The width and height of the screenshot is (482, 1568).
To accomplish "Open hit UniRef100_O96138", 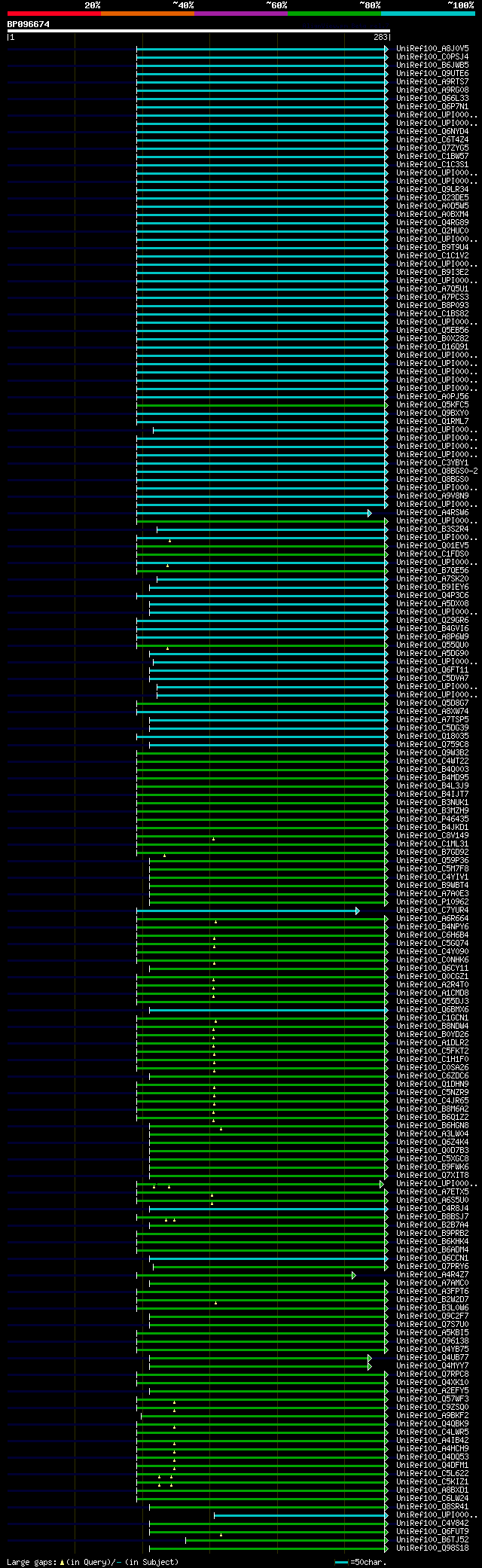I will coord(432,1341).
